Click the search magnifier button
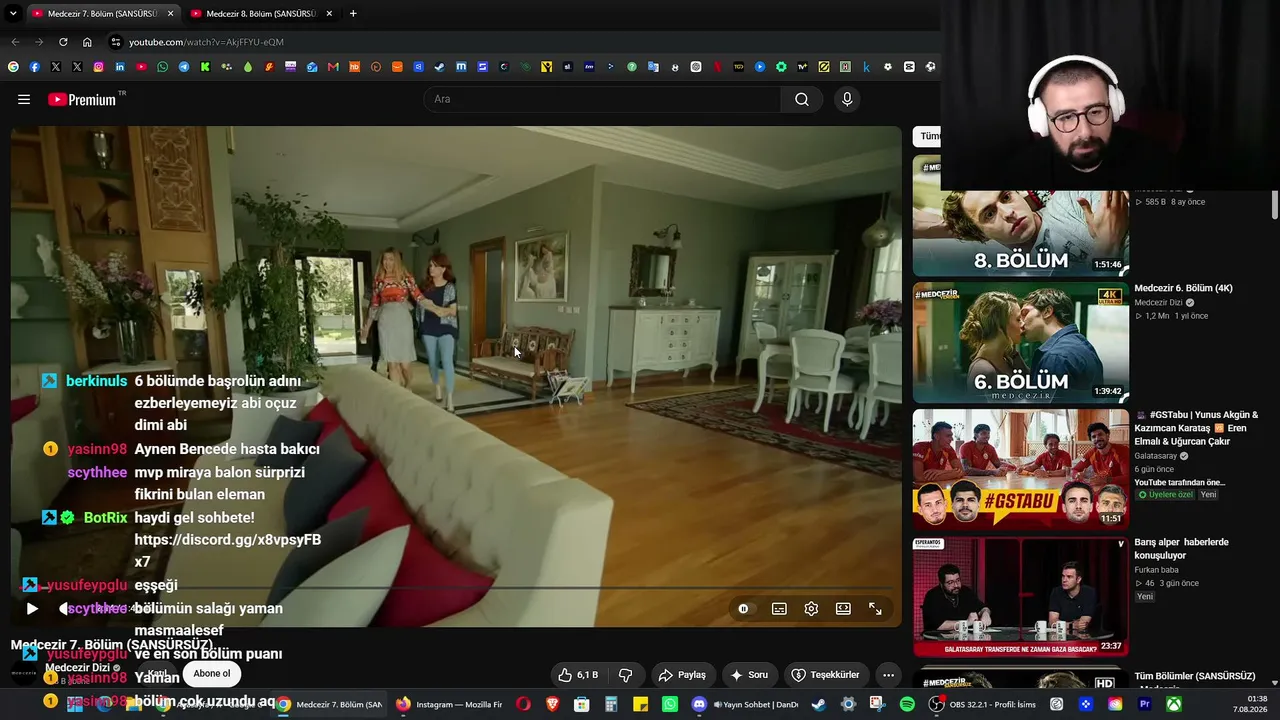Screen dimensions: 1280x720 pos(802,99)
